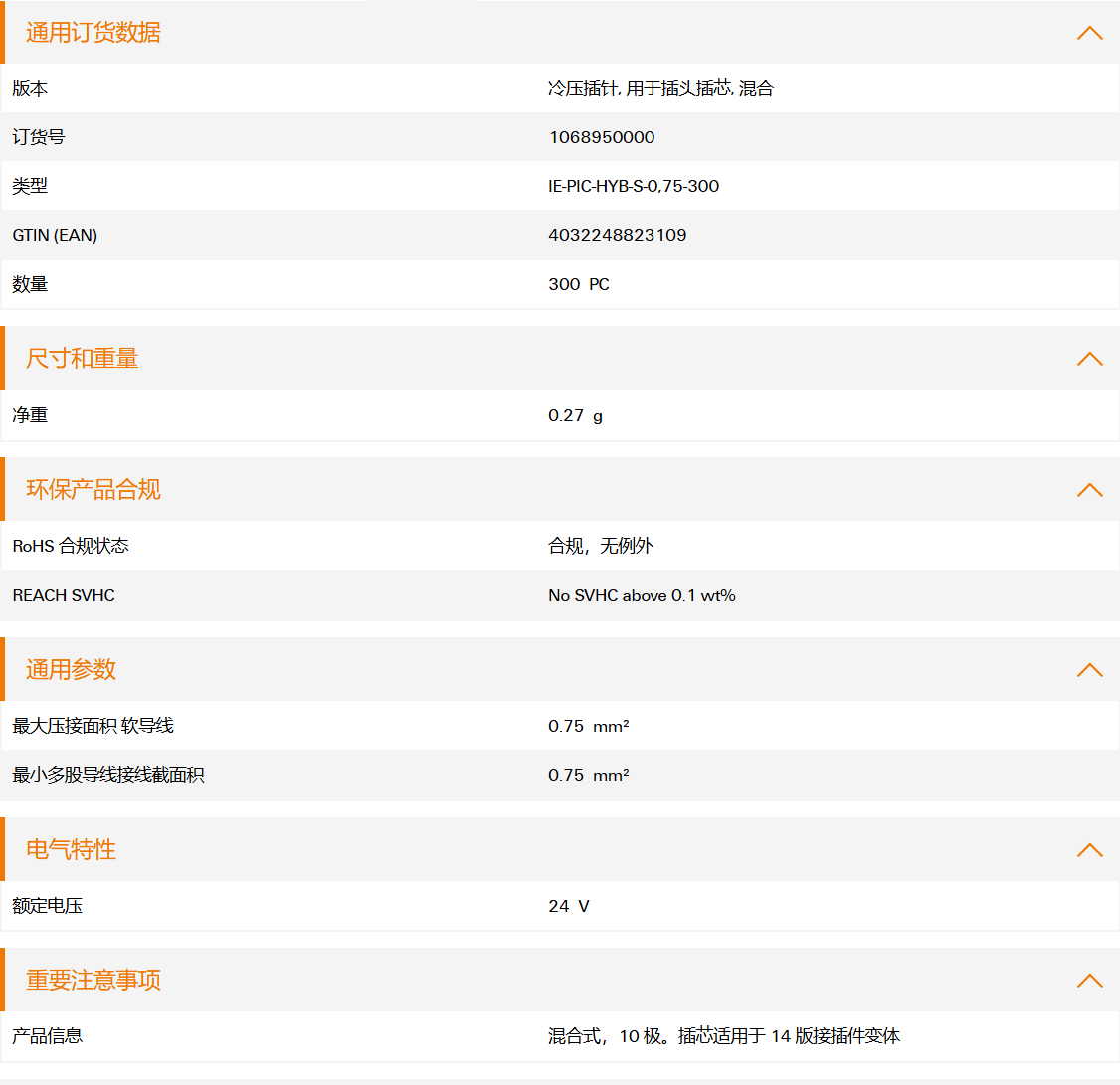This screenshot has width=1120, height=1085.
Task: Click the value No SVHC above 0.1 wt%
Action: 642,595
